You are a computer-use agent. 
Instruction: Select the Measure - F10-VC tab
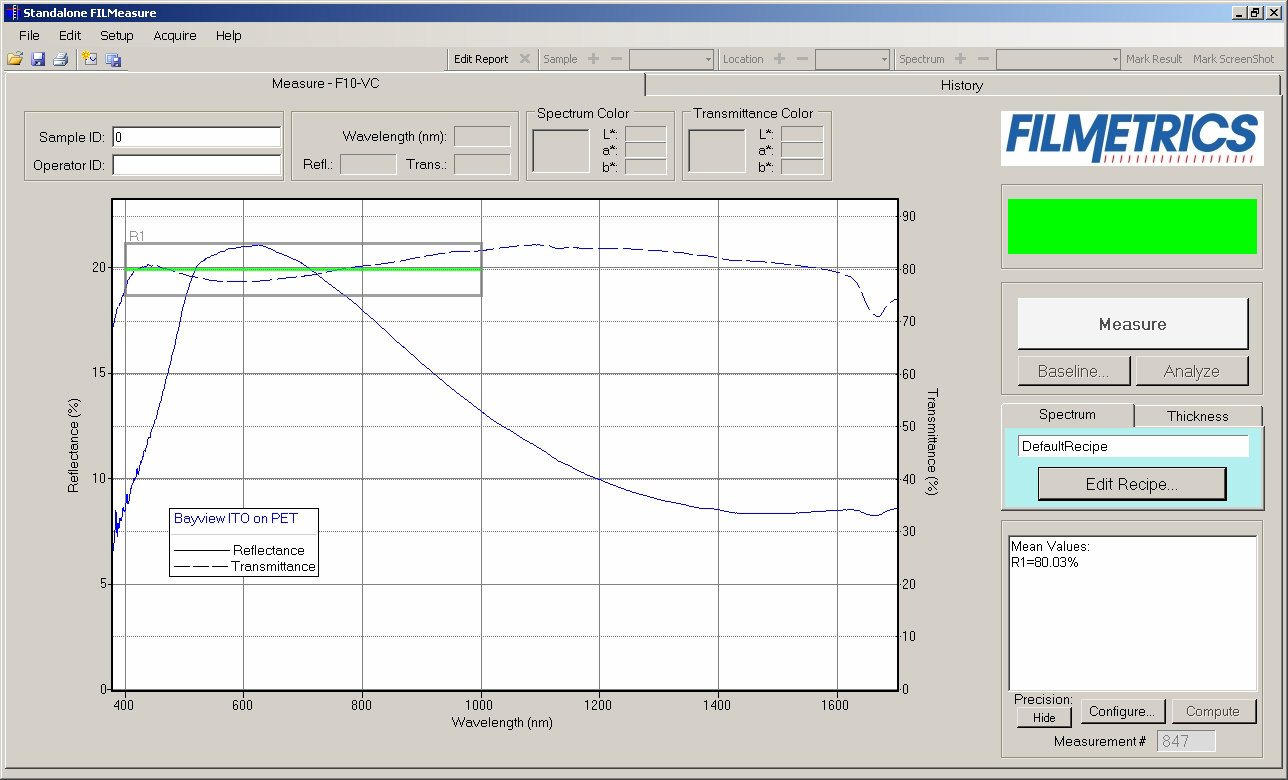325,84
